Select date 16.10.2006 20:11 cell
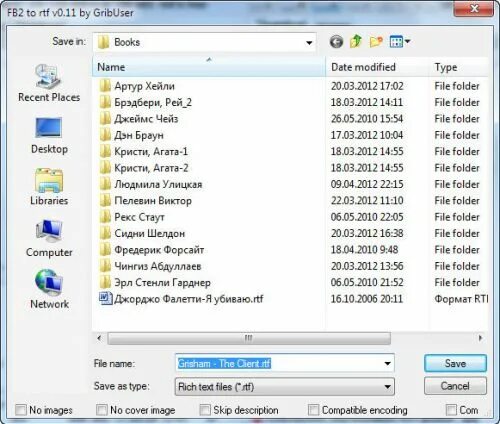The image size is (500, 424). pos(367,298)
